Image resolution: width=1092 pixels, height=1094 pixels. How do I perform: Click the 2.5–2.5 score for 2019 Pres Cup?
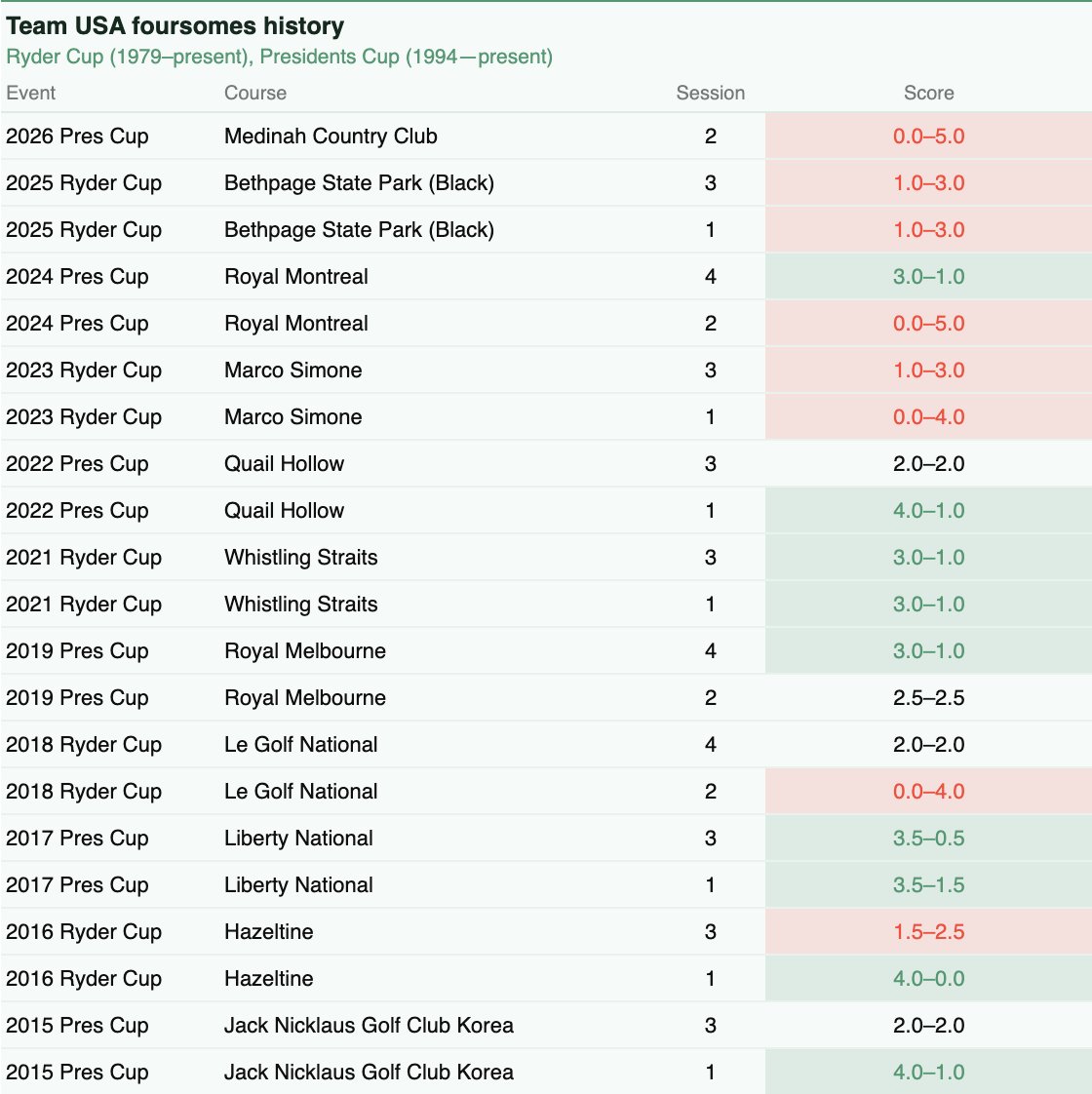(x=929, y=697)
